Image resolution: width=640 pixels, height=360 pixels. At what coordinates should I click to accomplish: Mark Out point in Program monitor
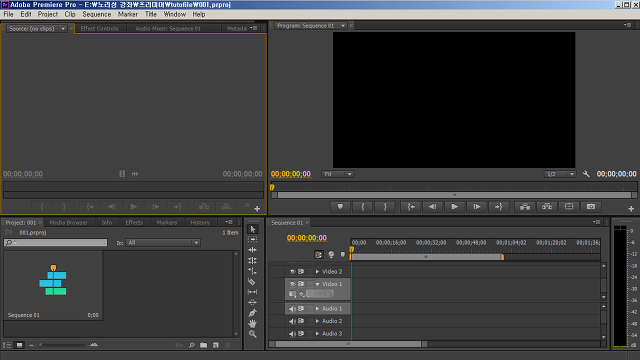(385, 207)
